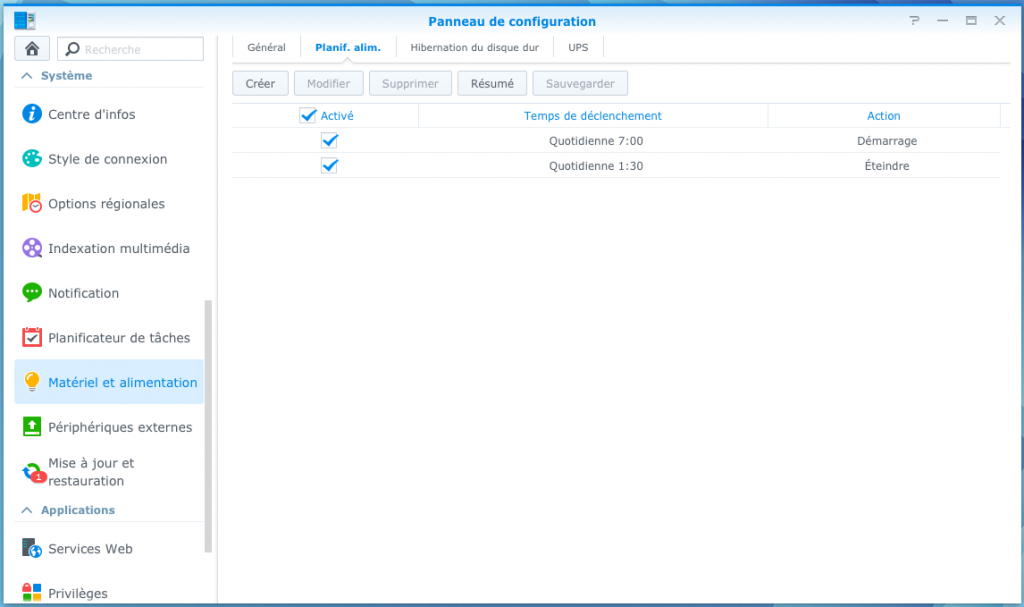
Task: Uncheck the Quotidienne 7:00 Démarrage schedule
Action: point(329,141)
